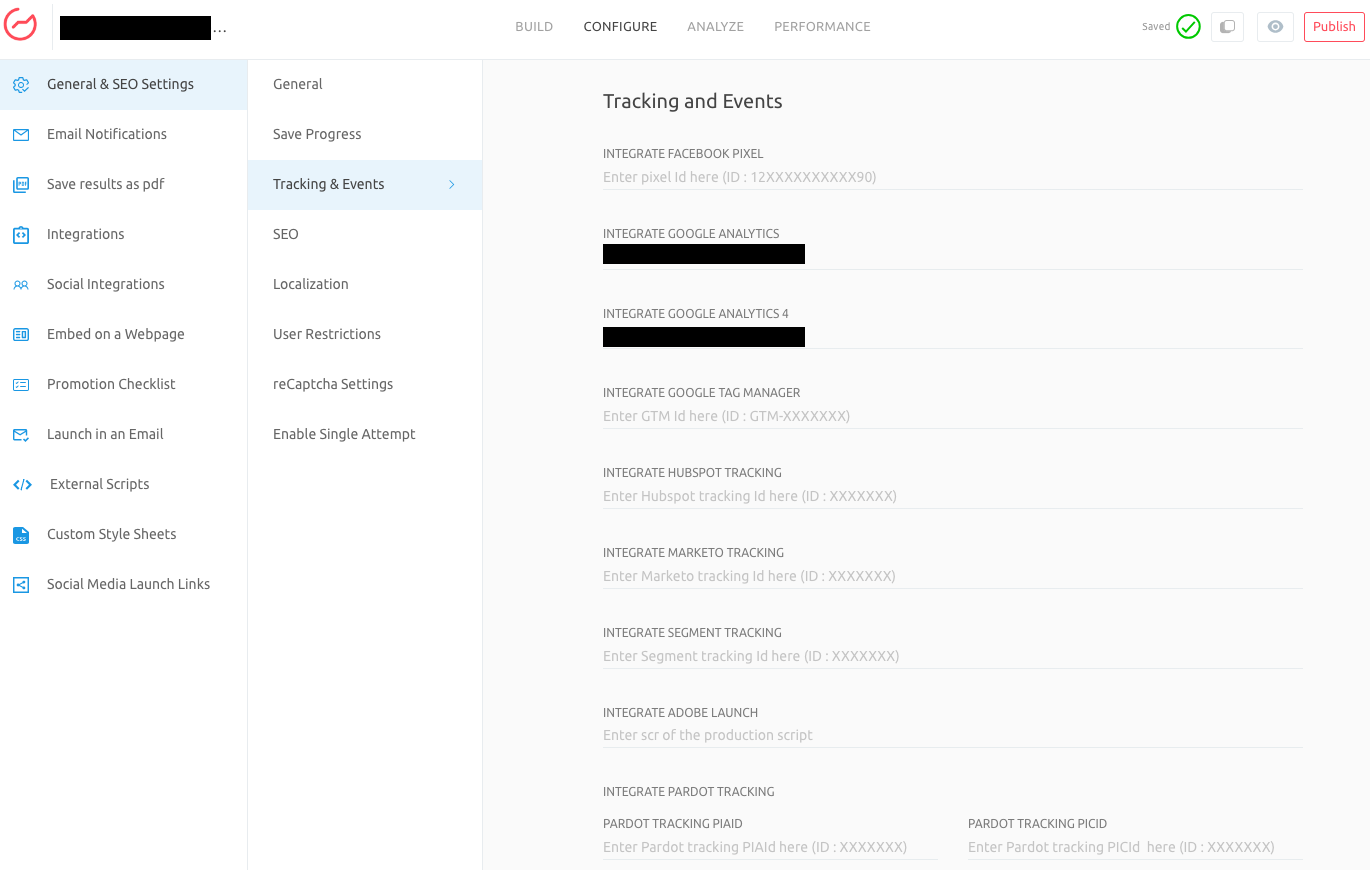1370x870 pixels.
Task: Select Embed on a Webpage
Action: (x=123, y=335)
